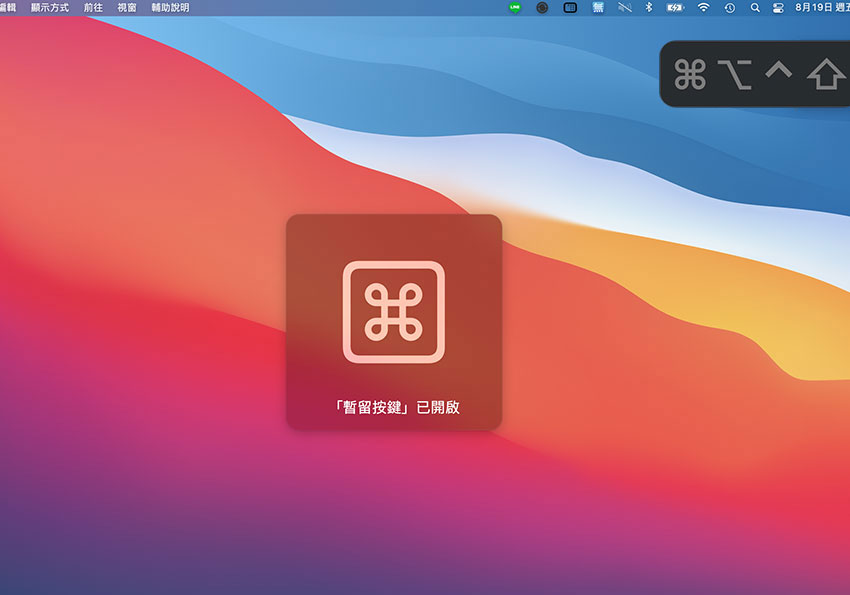850x595 pixels.
Task: Click the「暫留按鍵」已開啟 notification text
Action: pyautogui.click(x=396, y=407)
